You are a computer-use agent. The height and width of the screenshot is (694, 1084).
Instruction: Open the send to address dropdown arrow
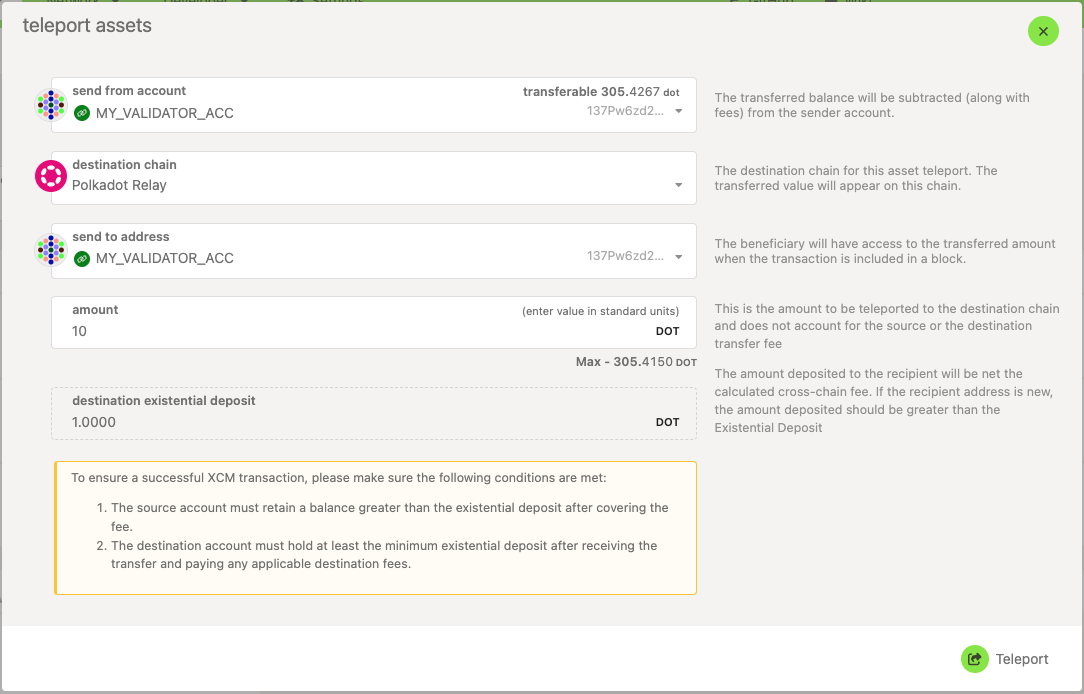tap(678, 256)
